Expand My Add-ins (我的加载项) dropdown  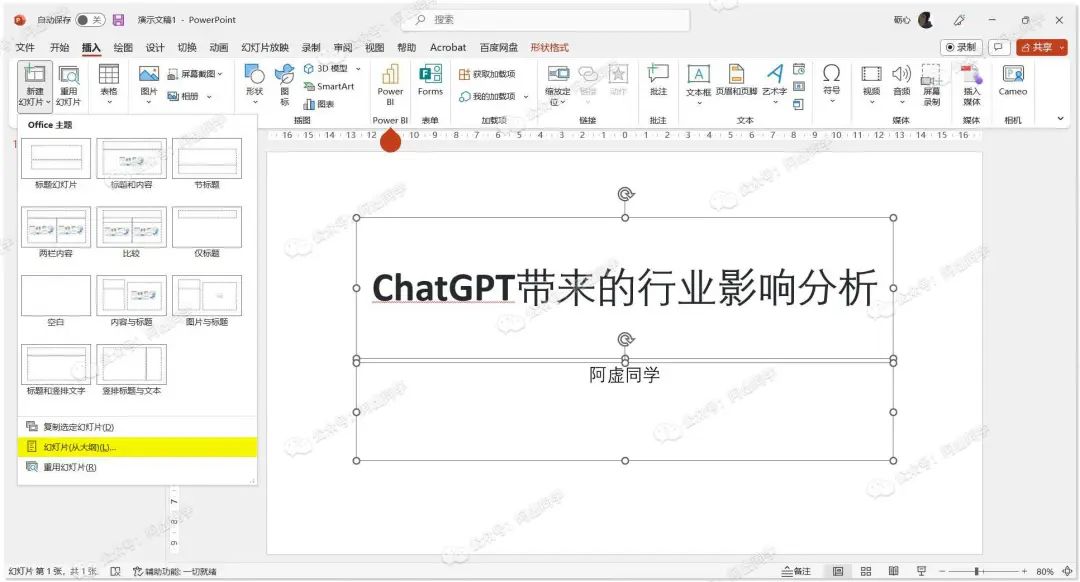coord(526,96)
